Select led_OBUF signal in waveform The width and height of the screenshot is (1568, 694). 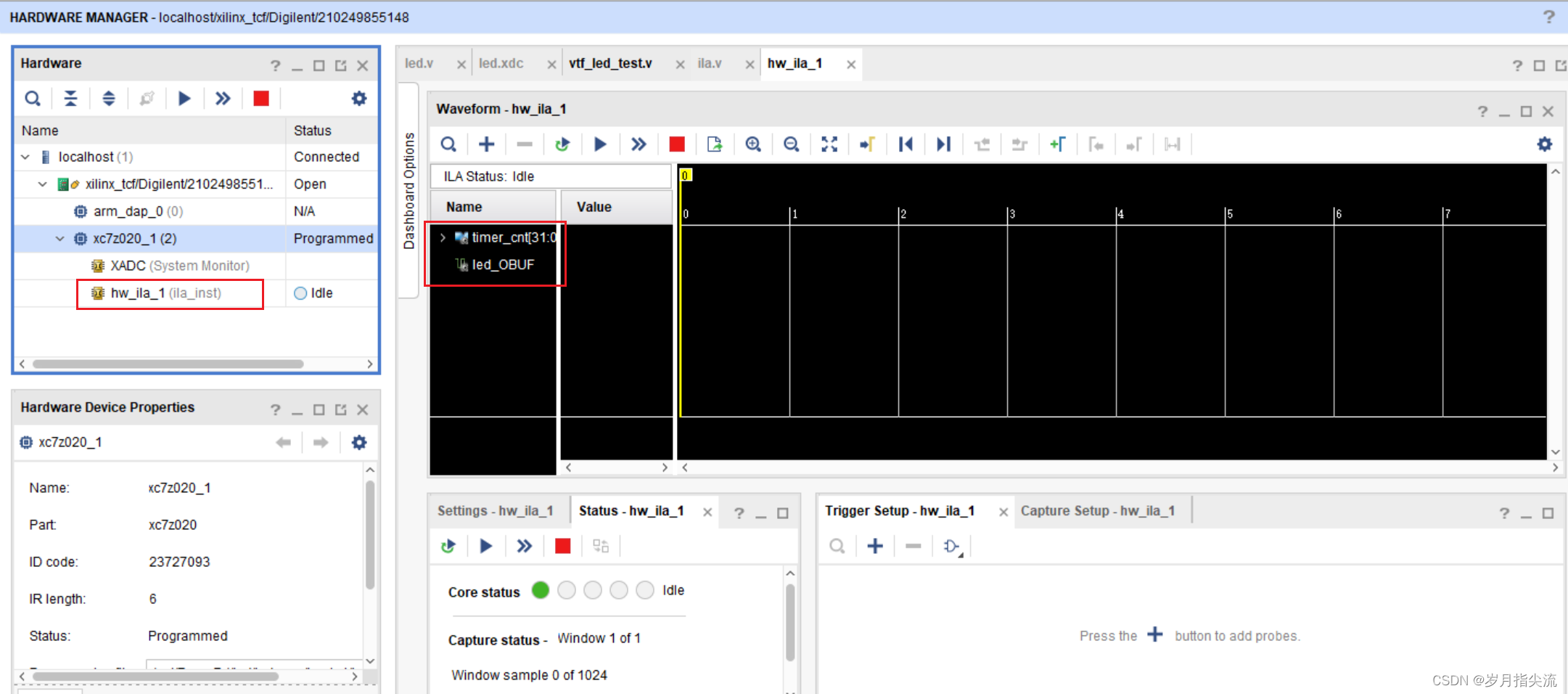[x=503, y=265]
